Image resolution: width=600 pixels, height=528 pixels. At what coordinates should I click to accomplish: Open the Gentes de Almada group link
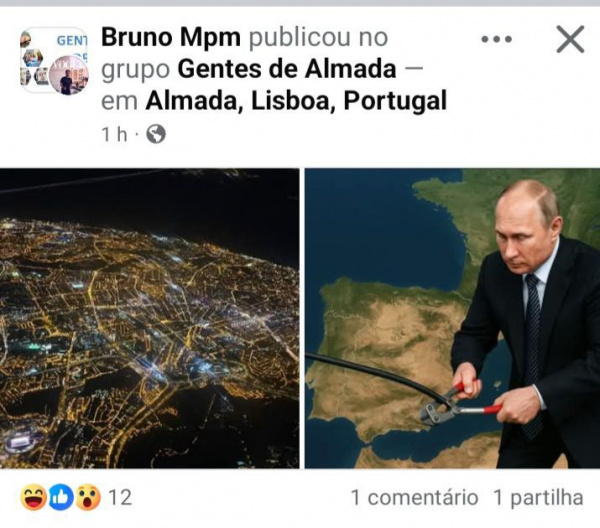[287, 69]
